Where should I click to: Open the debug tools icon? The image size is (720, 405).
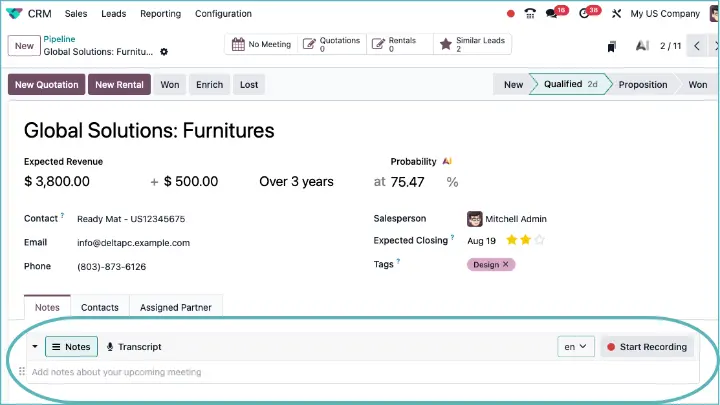[616, 14]
